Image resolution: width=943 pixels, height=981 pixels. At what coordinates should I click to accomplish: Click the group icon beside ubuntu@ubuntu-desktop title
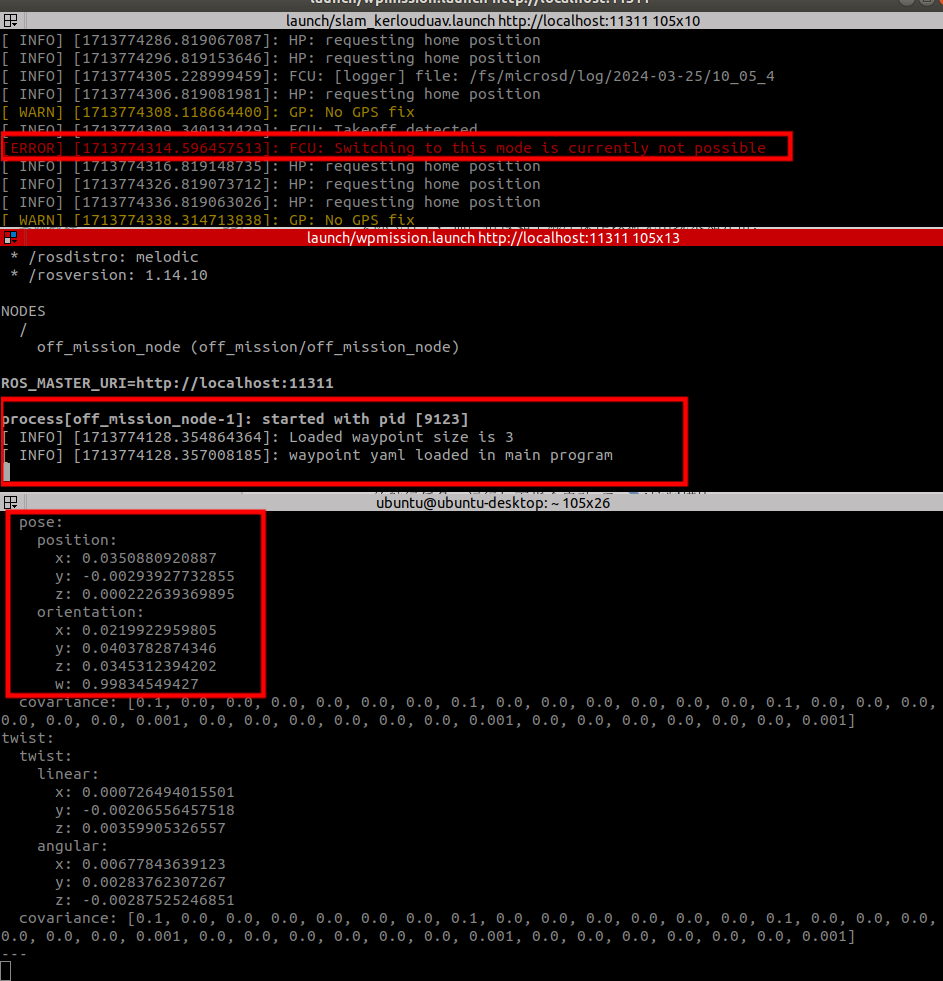tap(10, 503)
